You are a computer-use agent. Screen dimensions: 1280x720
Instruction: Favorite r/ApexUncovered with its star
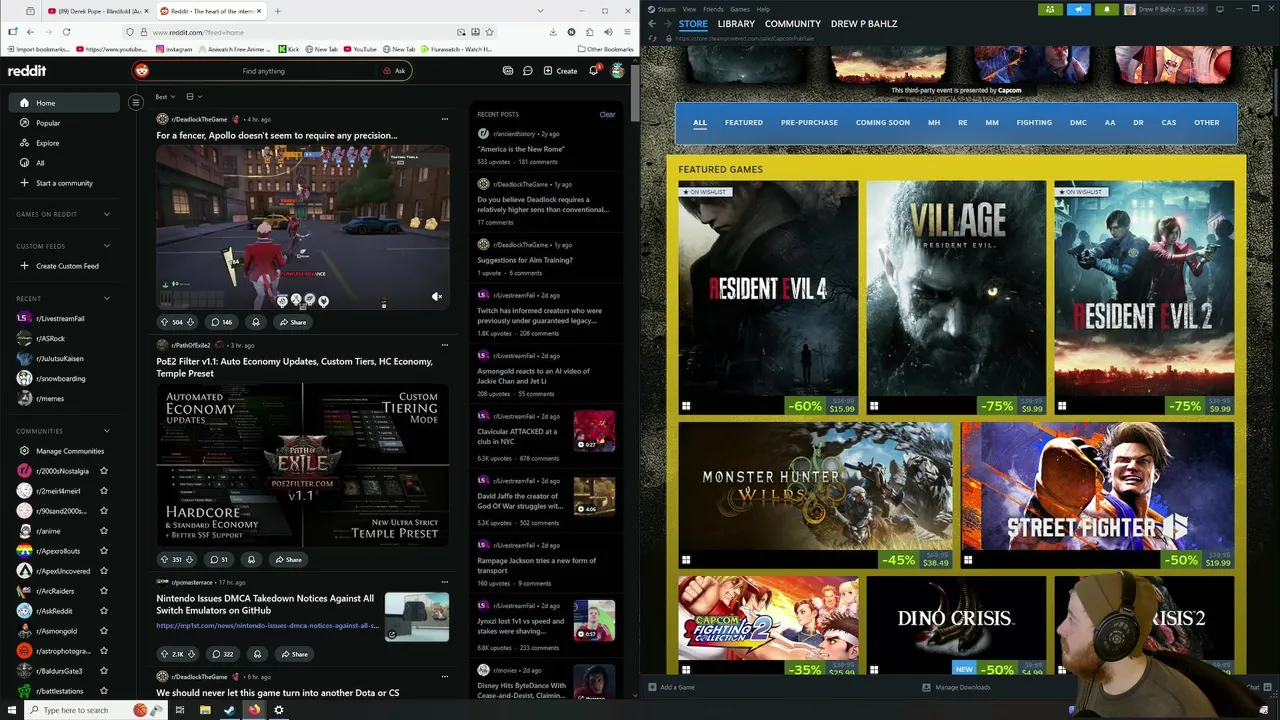pyautogui.click(x=104, y=571)
